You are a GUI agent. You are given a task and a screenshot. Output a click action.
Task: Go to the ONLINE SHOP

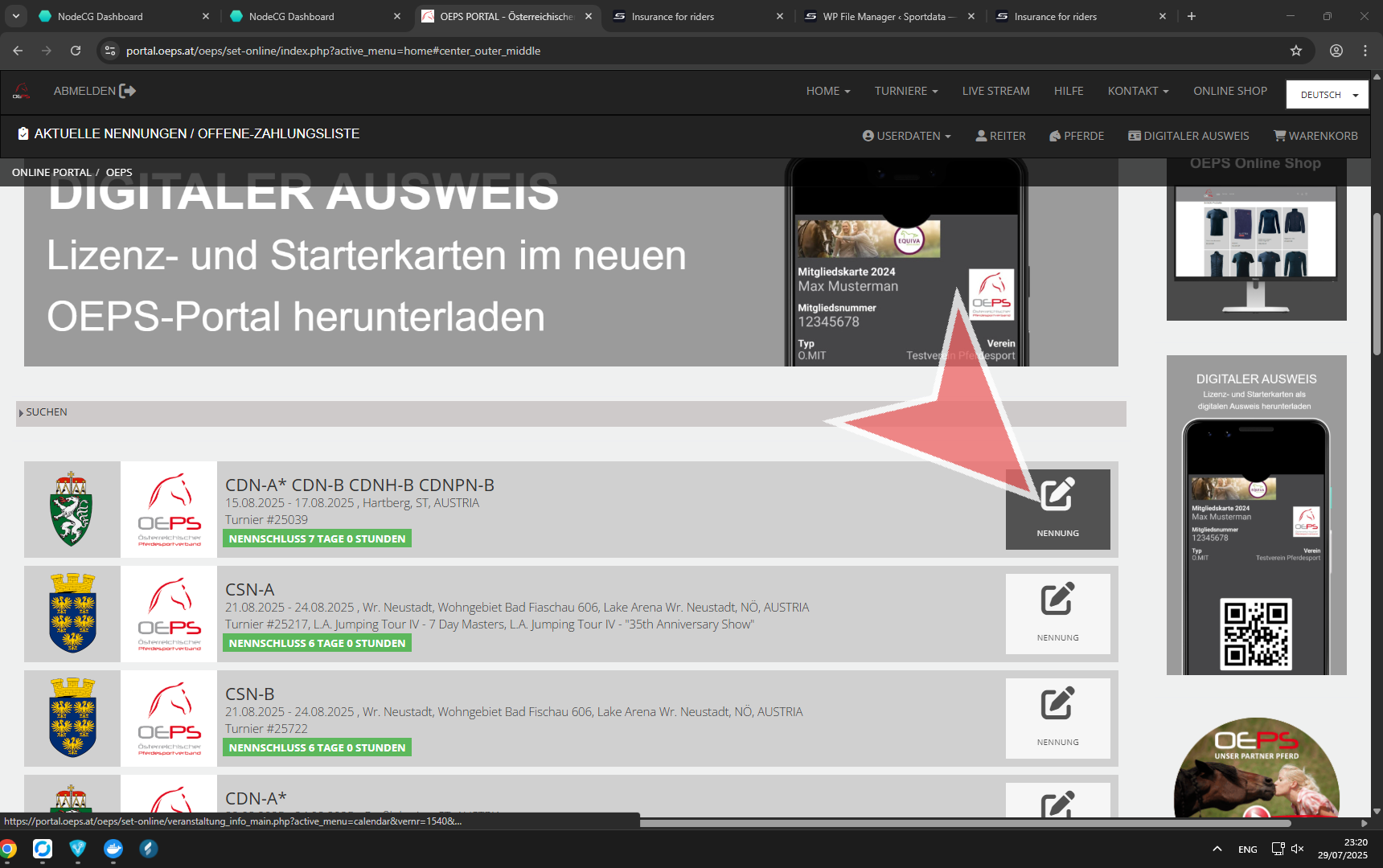coord(1229,91)
